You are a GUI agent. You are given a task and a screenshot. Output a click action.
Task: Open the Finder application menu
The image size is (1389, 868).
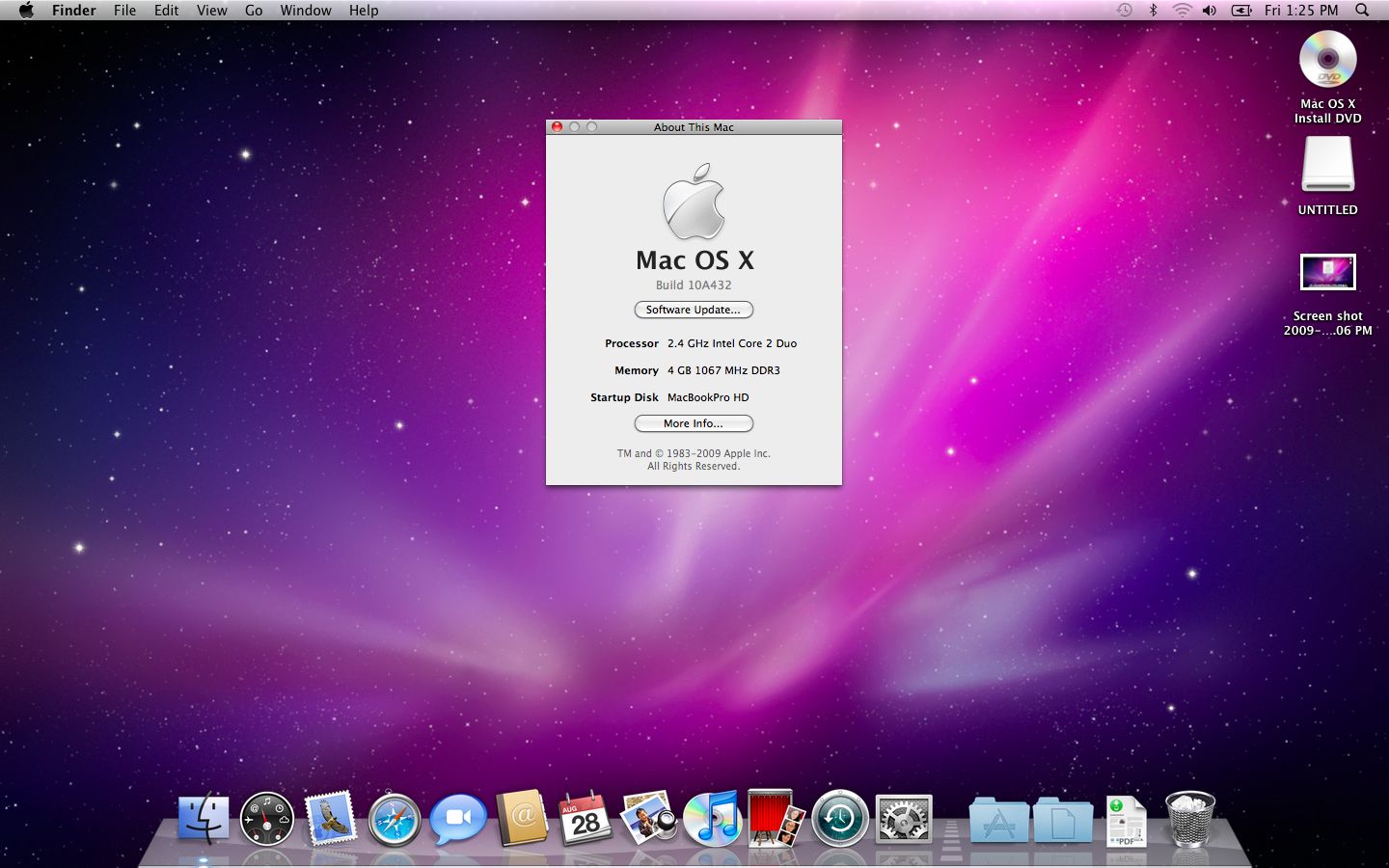click(x=74, y=11)
